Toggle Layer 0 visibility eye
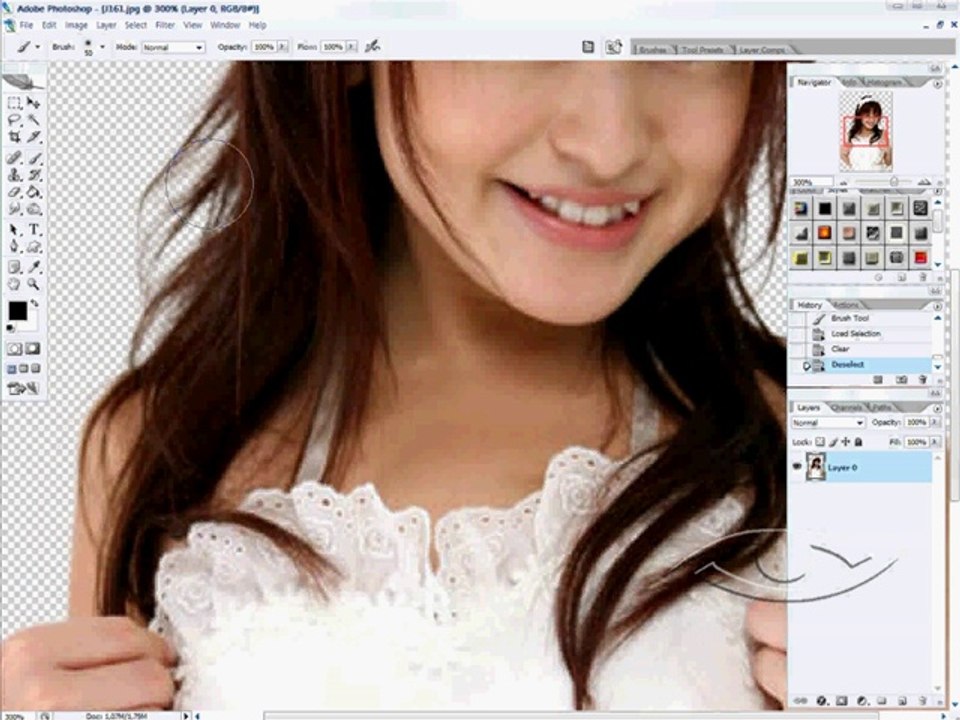The height and width of the screenshot is (720, 960). pyautogui.click(x=797, y=467)
